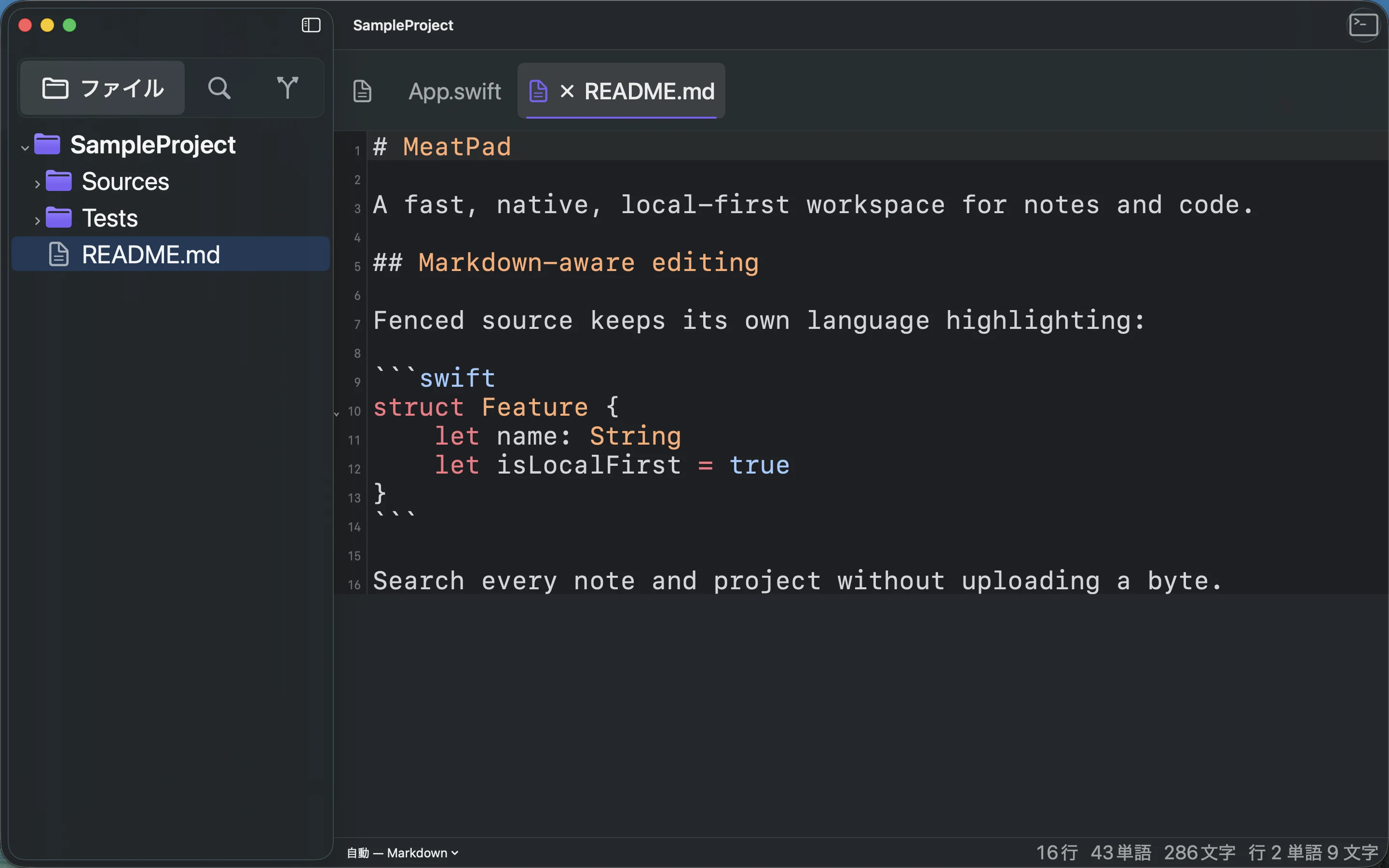Viewport: 1389px width, 868px height.
Task: Select the Tests folder row
Action: (170, 218)
